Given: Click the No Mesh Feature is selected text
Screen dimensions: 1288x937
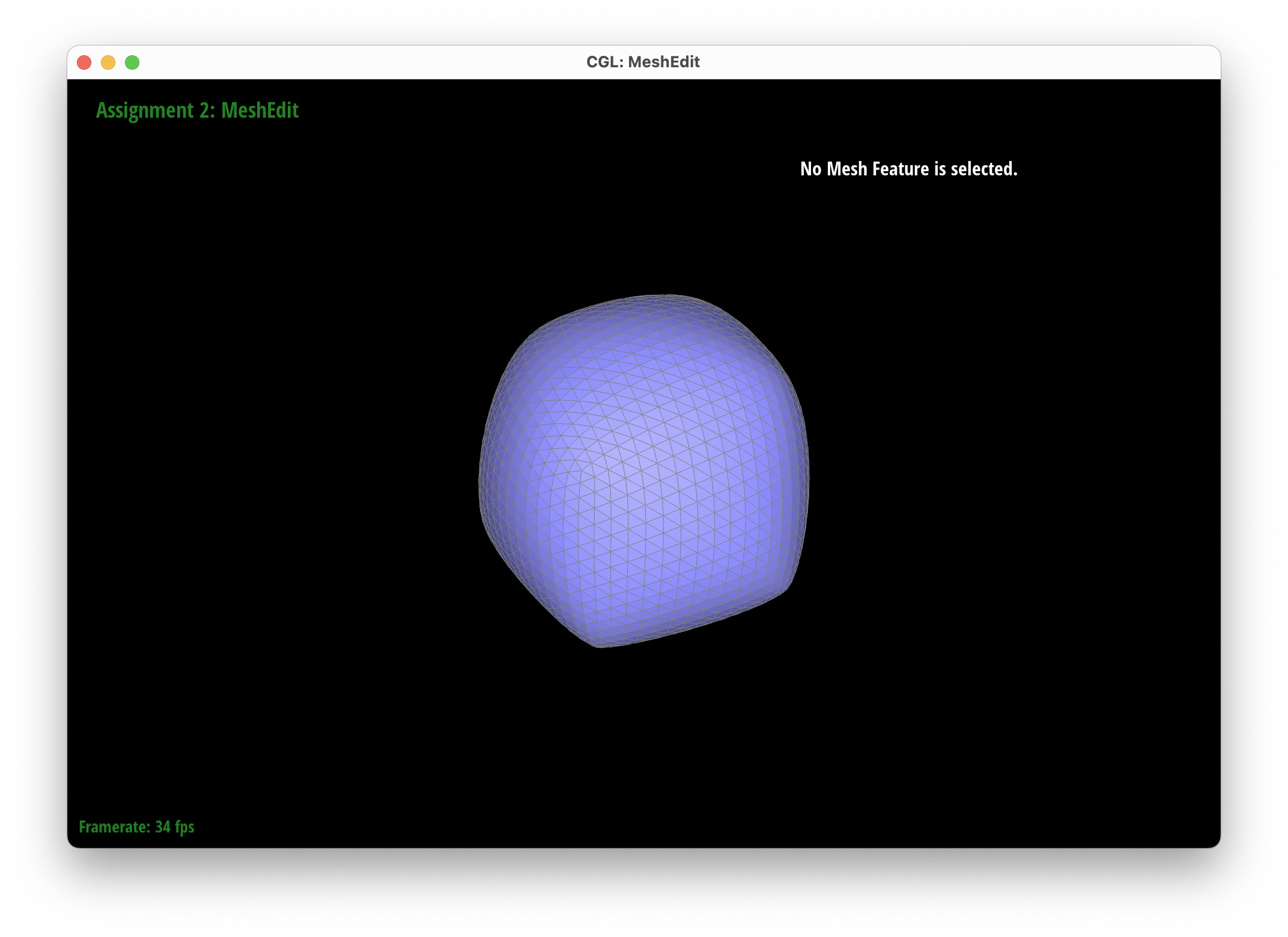Looking at the screenshot, I should [908, 169].
